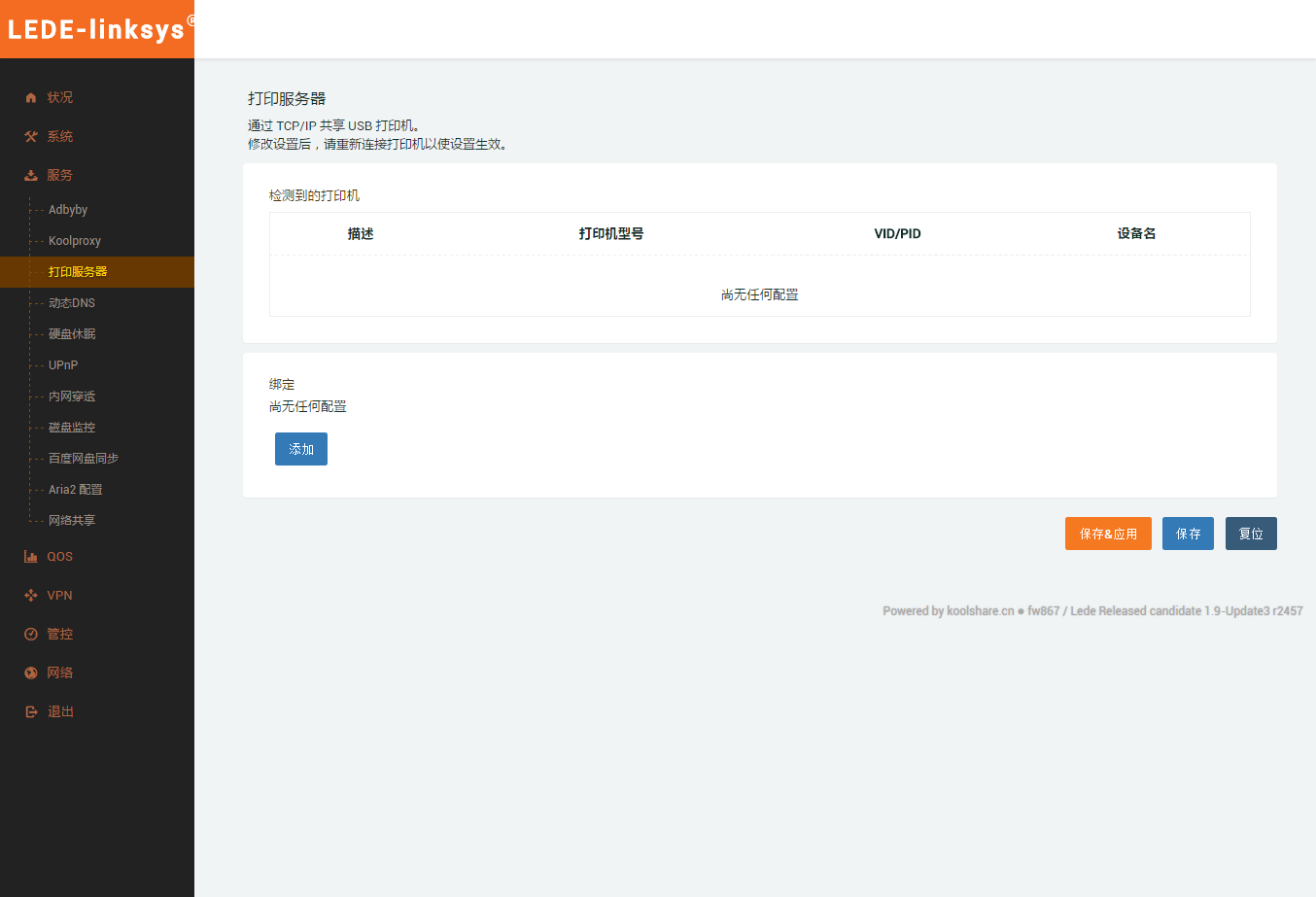1316x897 pixels.
Task: Click the VPN icon in sidebar
Action: (x=31, y=596)
